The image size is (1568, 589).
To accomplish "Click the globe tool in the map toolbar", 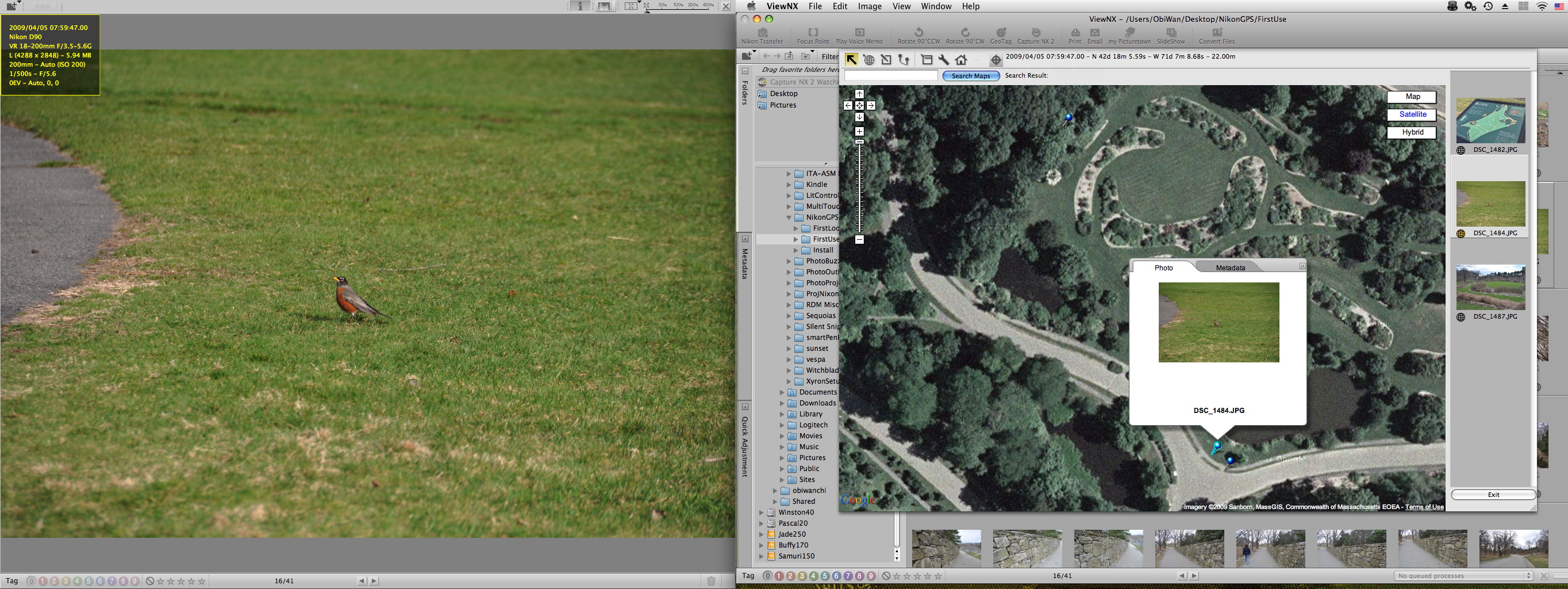I will coord(868,60).
